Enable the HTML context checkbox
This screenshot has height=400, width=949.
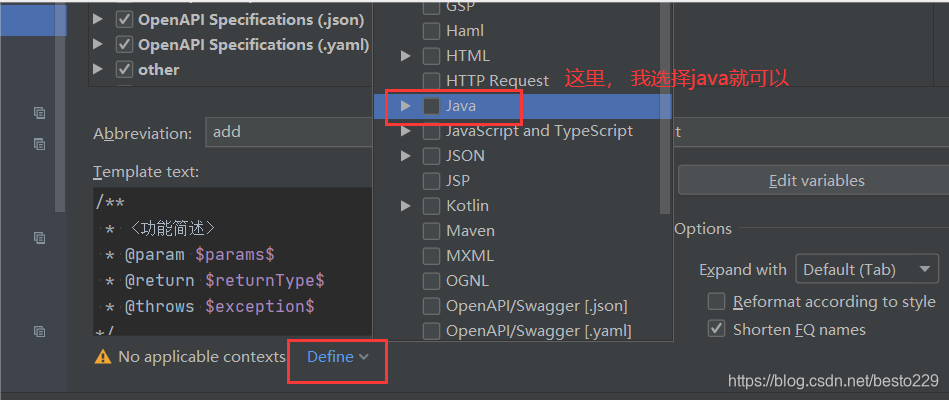431,56
